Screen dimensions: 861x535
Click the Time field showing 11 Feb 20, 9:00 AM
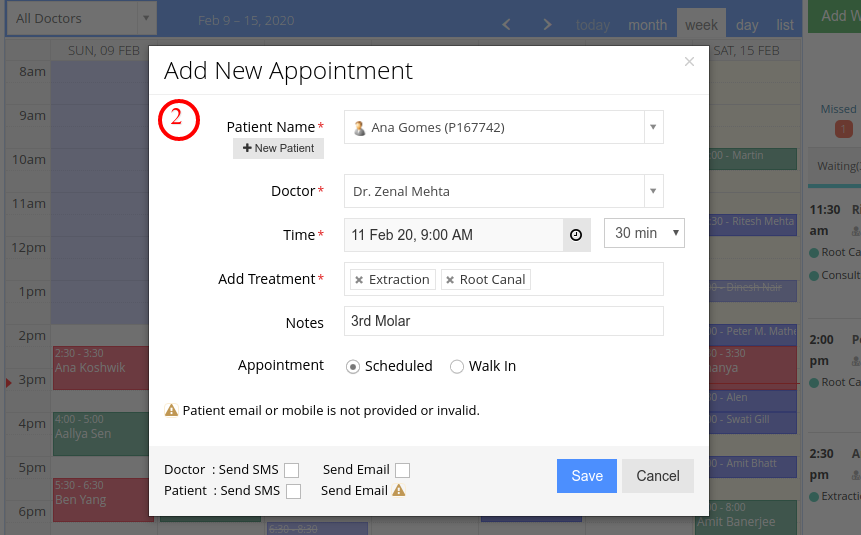point(454,235)
